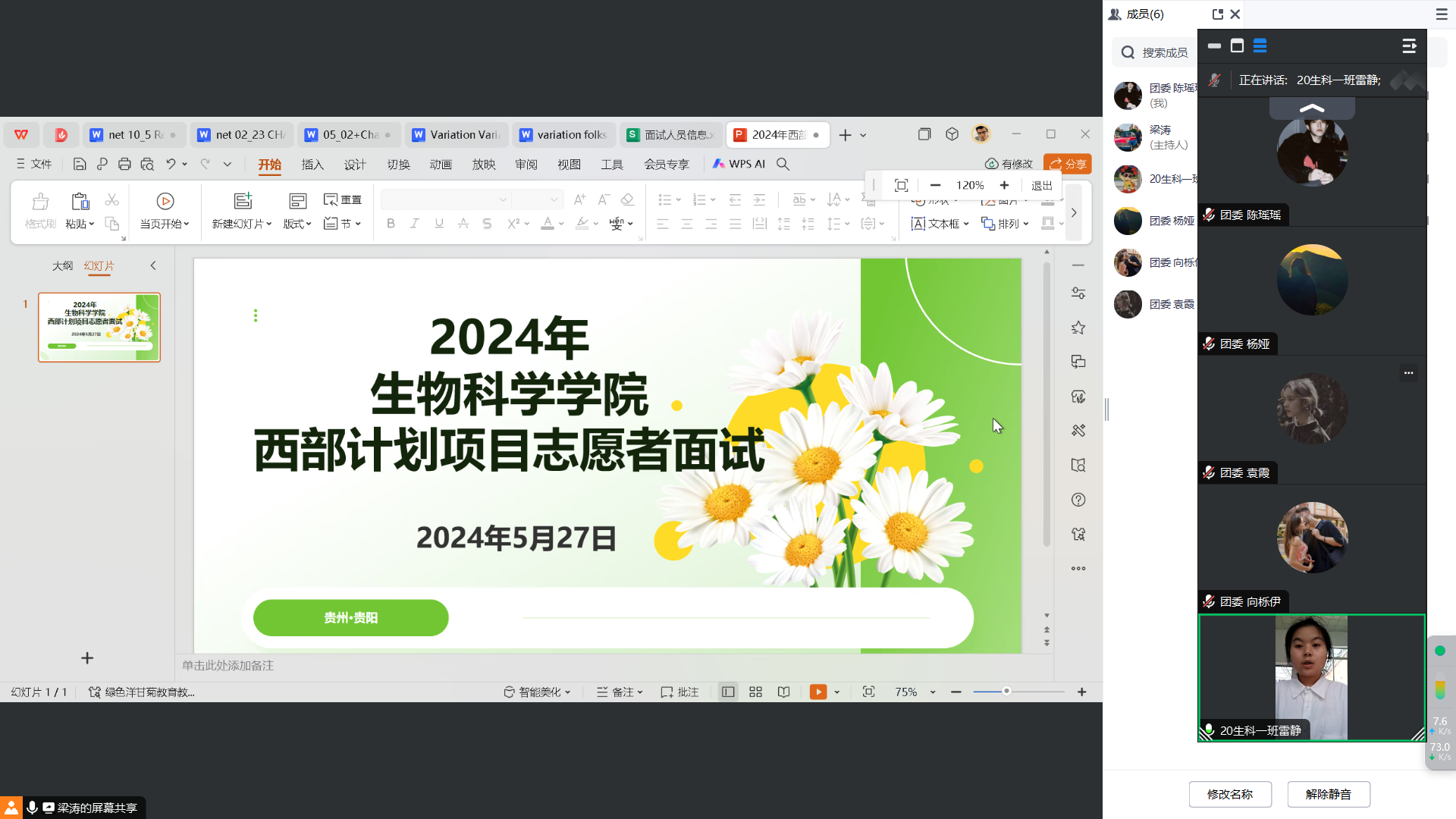Click the Undo arrow icon
The height and width of the screenshot is (819, 1456).
tap(171, 164)
